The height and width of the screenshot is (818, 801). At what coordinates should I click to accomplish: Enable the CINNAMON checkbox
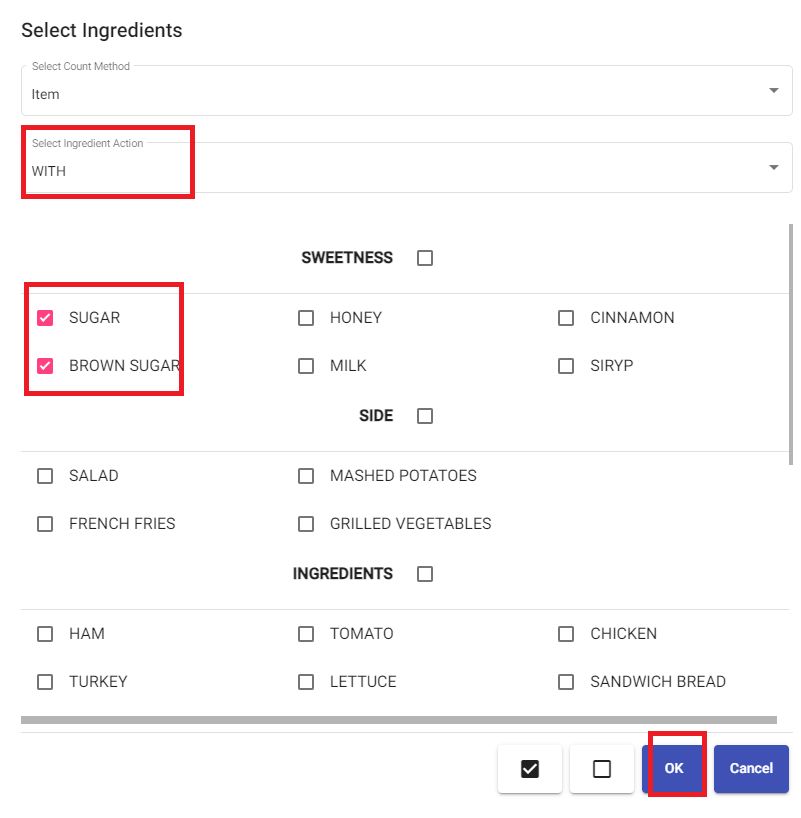[566, 318]
